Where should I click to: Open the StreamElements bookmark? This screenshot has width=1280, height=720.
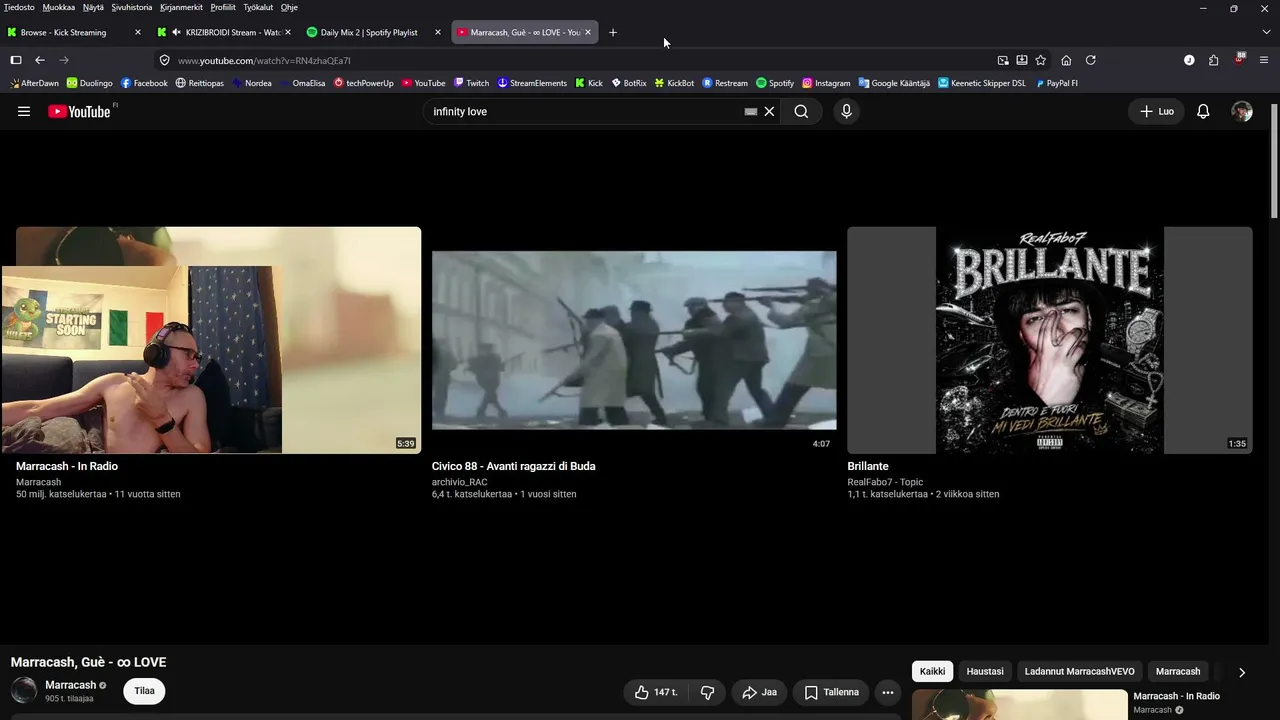coord(532,83)
